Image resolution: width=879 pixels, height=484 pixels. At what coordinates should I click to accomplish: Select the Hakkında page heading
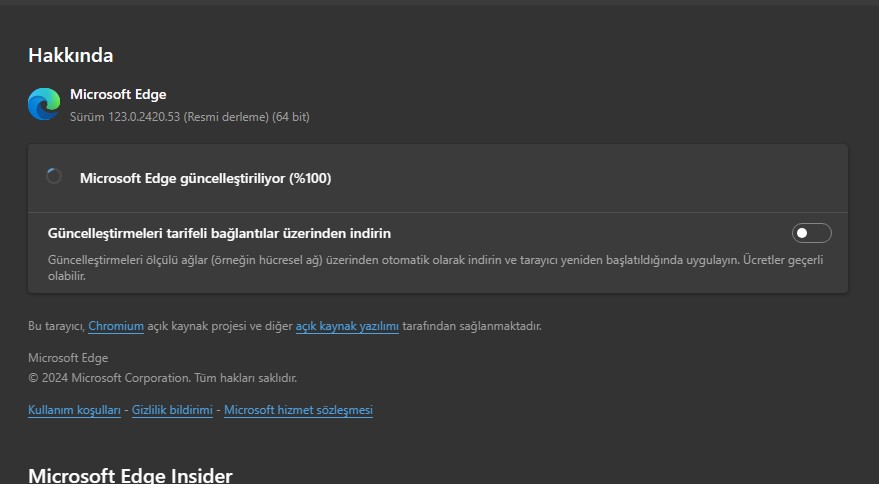click(71, 56)
